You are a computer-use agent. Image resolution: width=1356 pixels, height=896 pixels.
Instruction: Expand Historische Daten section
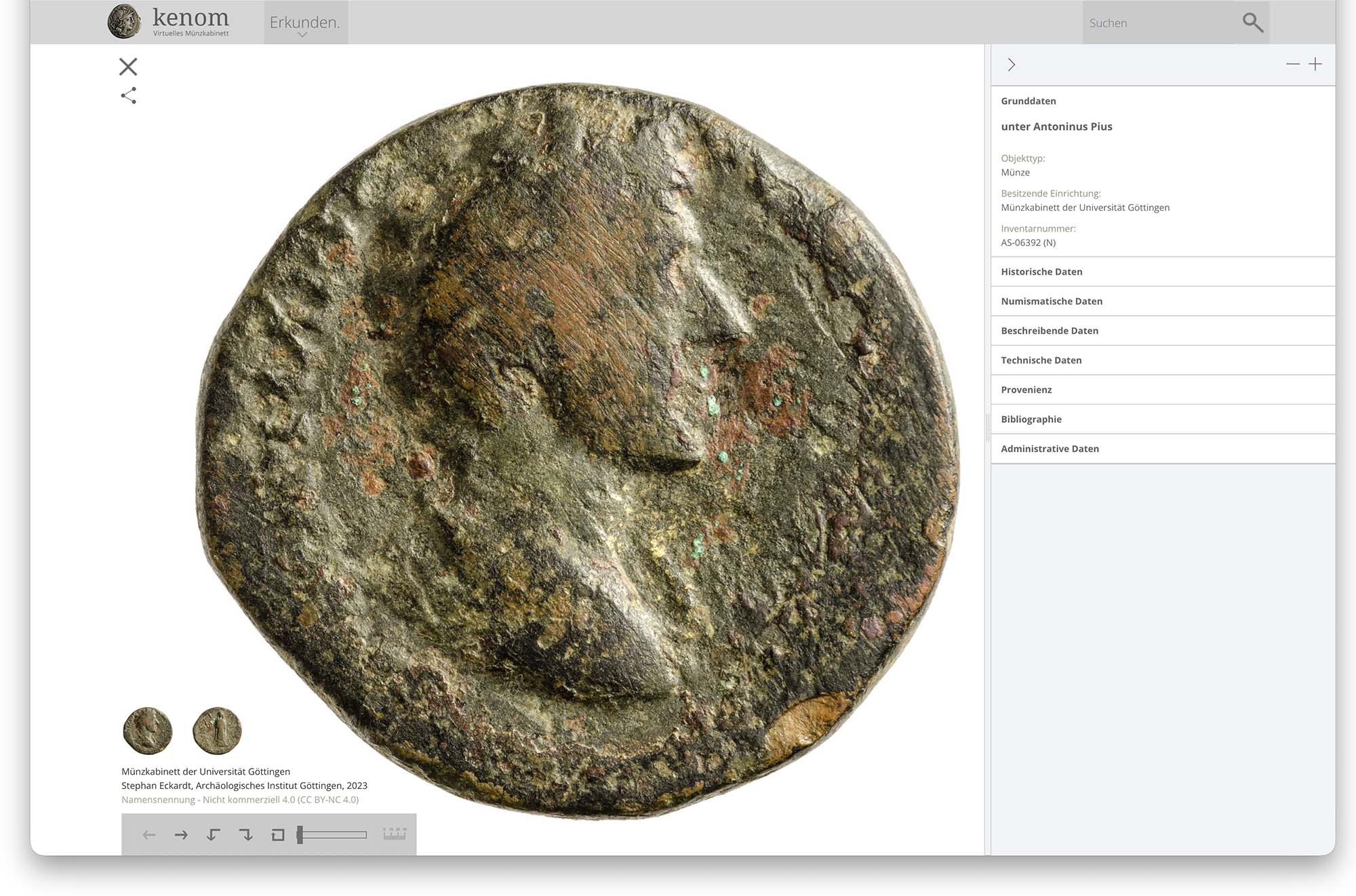coord(1041,272)
